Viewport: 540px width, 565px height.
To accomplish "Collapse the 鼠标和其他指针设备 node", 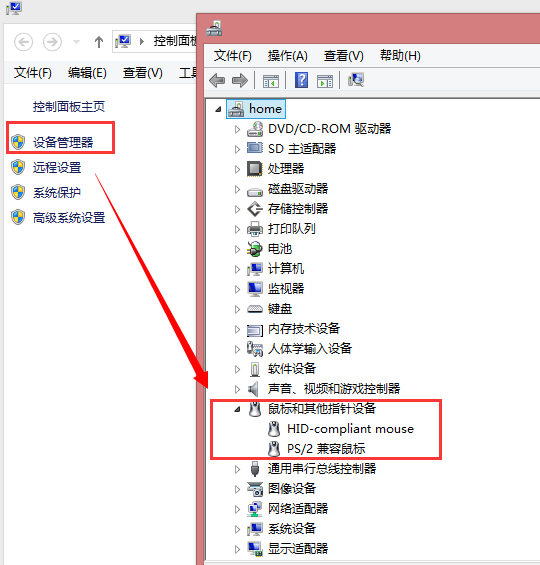I will click(237, 409).
